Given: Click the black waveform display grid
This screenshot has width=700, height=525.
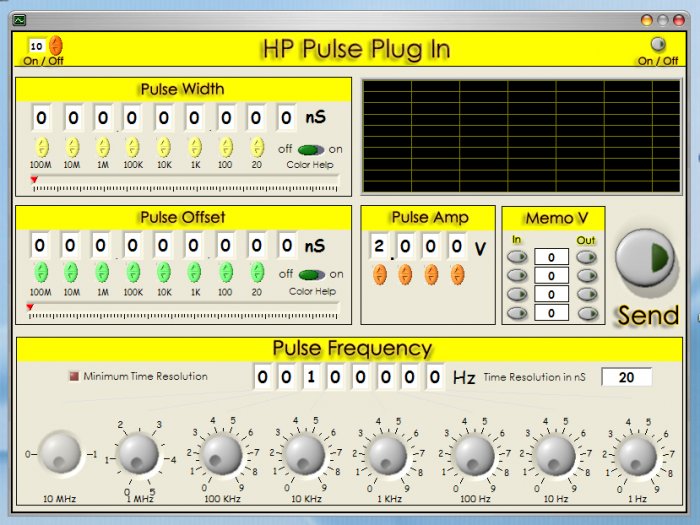Looking at the screenshot, I should point(521,137).
